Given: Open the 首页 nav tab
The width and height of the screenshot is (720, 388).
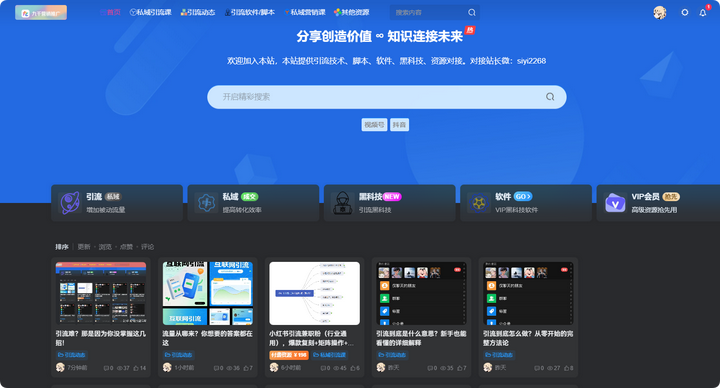Looking at the screenshot, I should [x=110, y=12].
